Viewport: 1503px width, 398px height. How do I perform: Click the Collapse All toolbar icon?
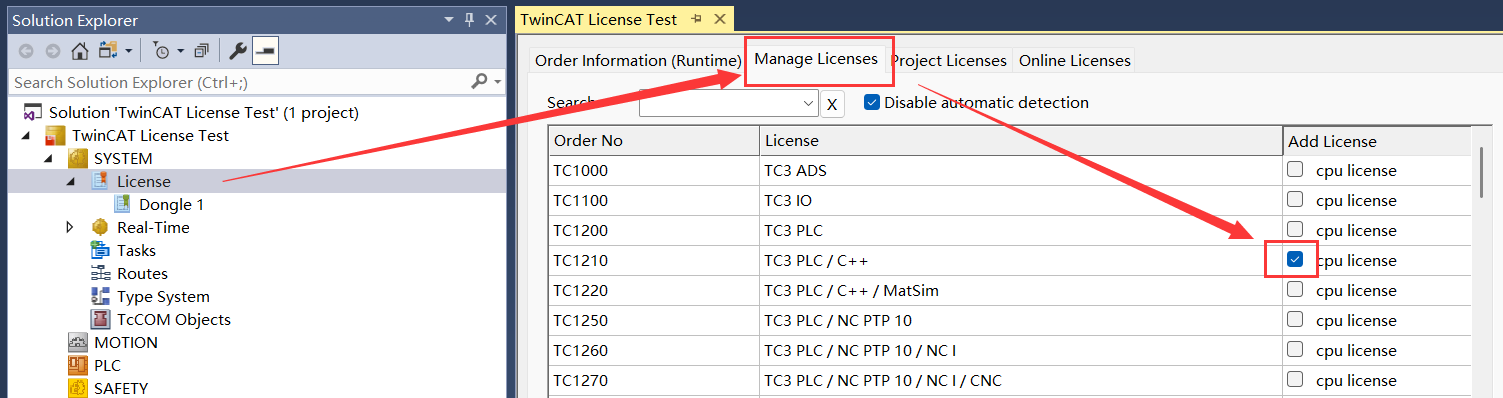point(202,50)
